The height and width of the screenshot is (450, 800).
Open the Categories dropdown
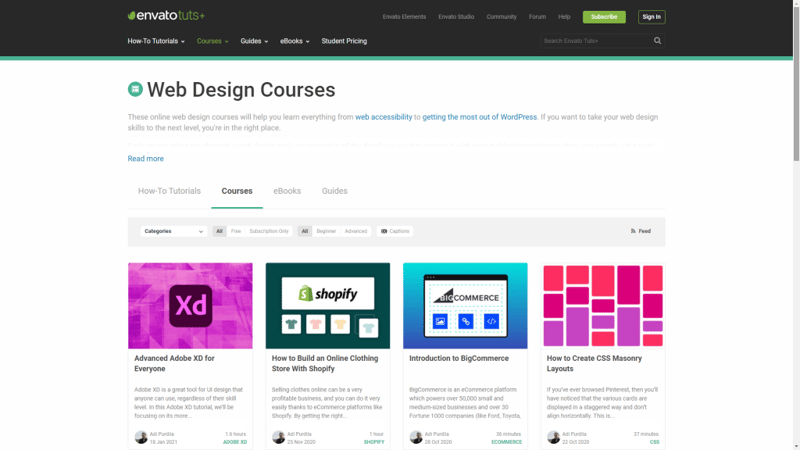point(174,231)
